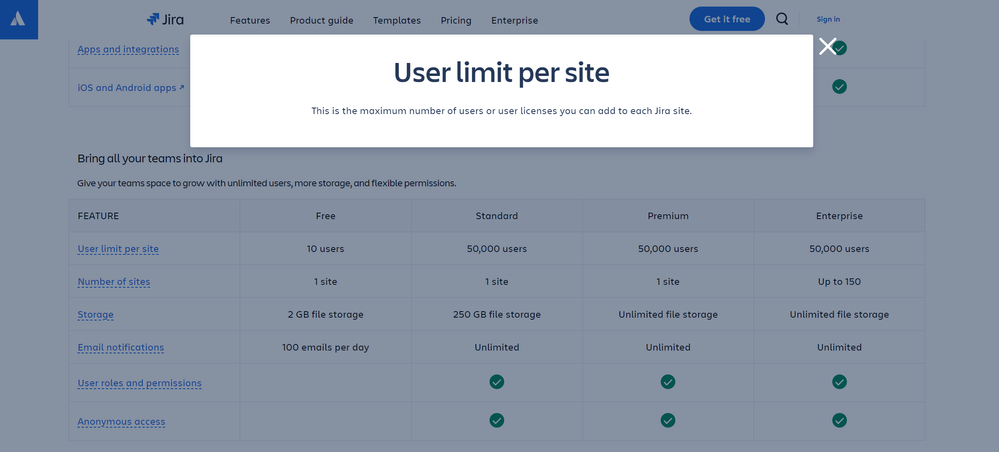The width and height of the screenshot is (999, 452).
Task: Click the Storage feature link
Action: [96, 315]
